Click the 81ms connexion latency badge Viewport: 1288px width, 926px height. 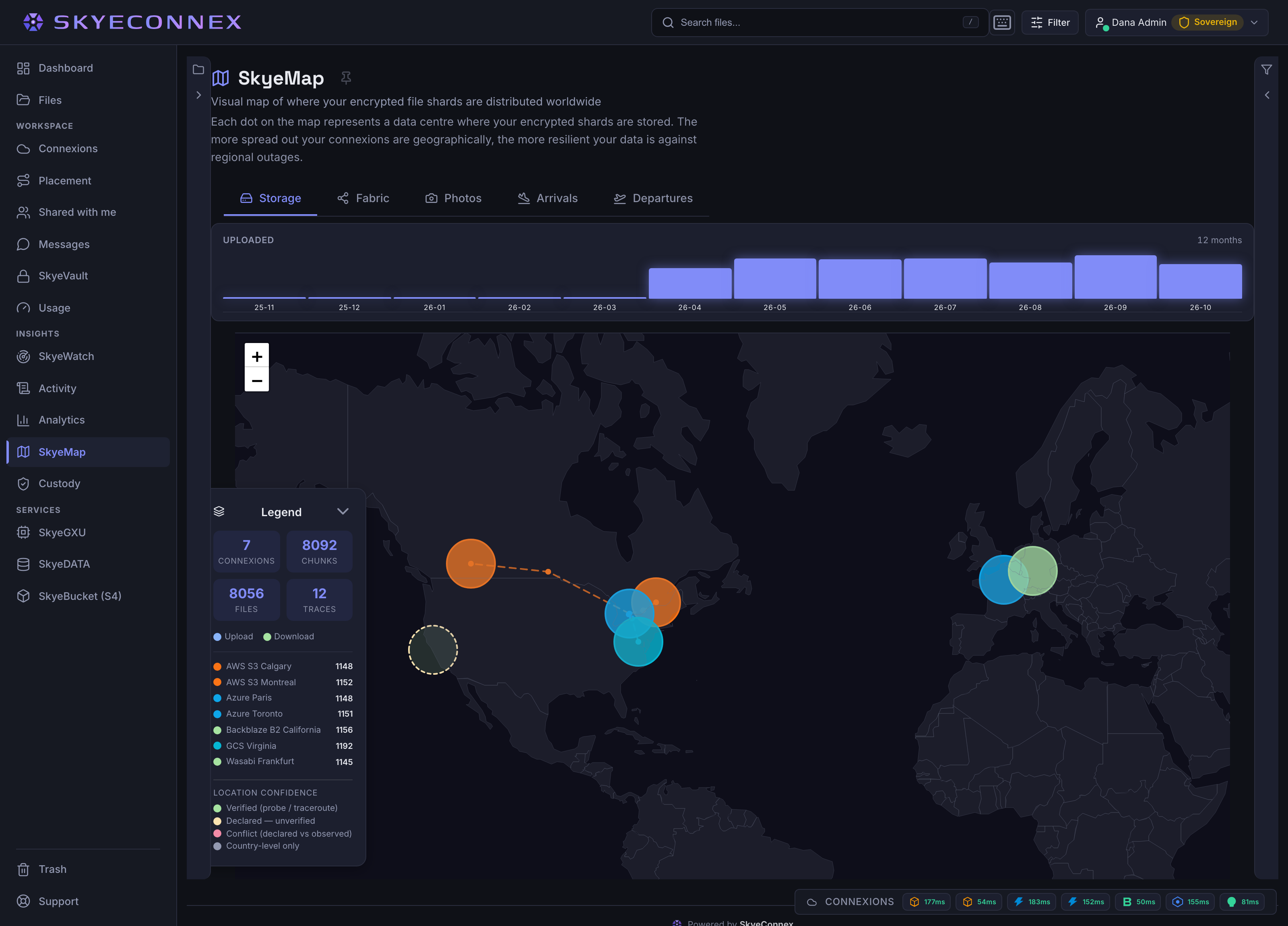pyautogui.click(x=1242, y=902)
